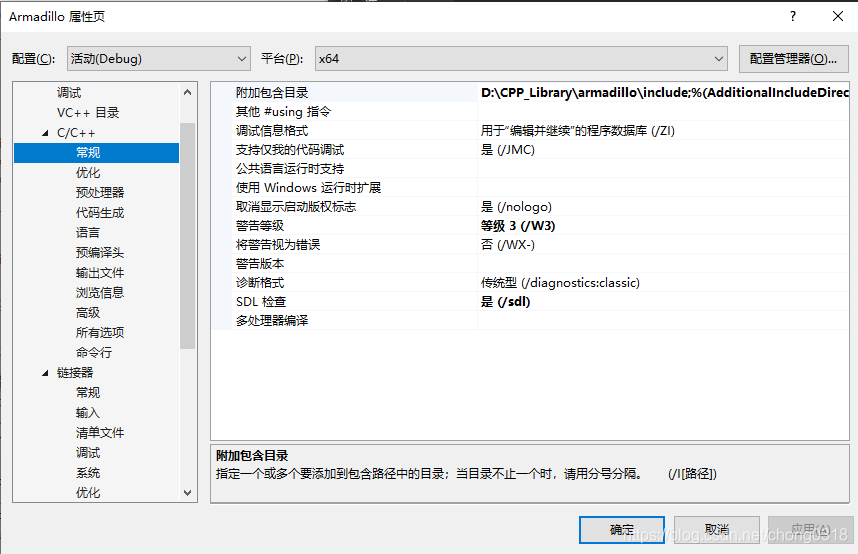Select the 附加包含目录 property name
Viewport: 858px width, 554px height.
272,93
